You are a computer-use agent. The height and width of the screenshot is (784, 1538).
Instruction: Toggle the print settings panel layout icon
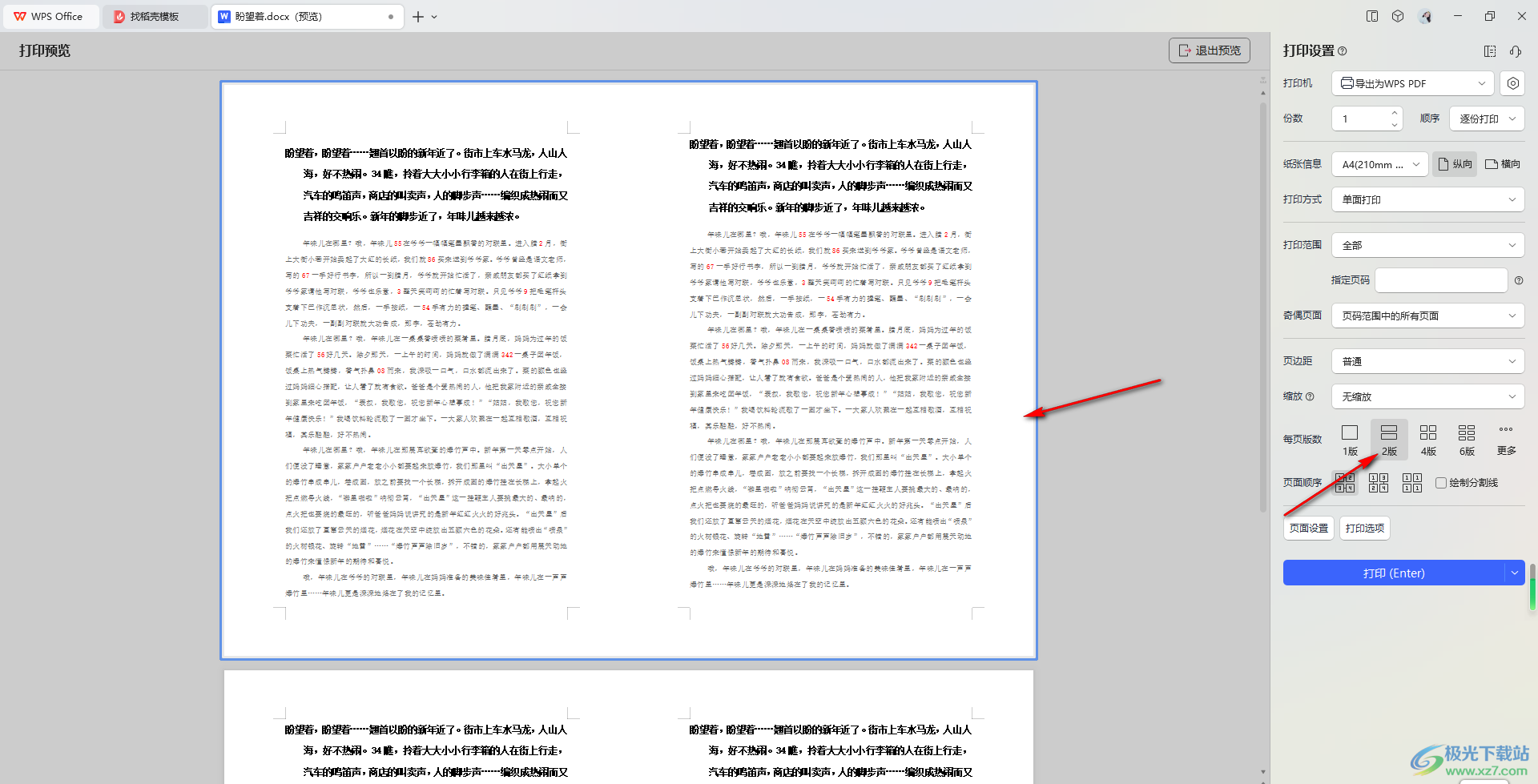click(x=1490, y=51)
